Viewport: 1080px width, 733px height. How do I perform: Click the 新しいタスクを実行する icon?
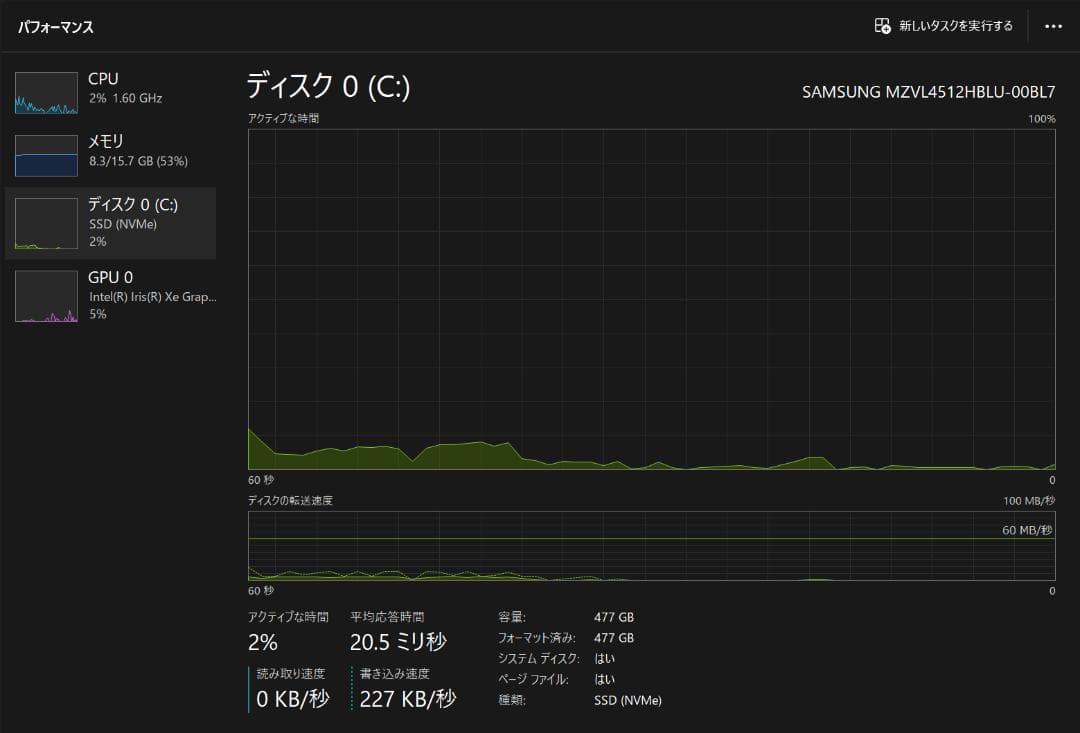pyautogui.click(x=884, y=26)
